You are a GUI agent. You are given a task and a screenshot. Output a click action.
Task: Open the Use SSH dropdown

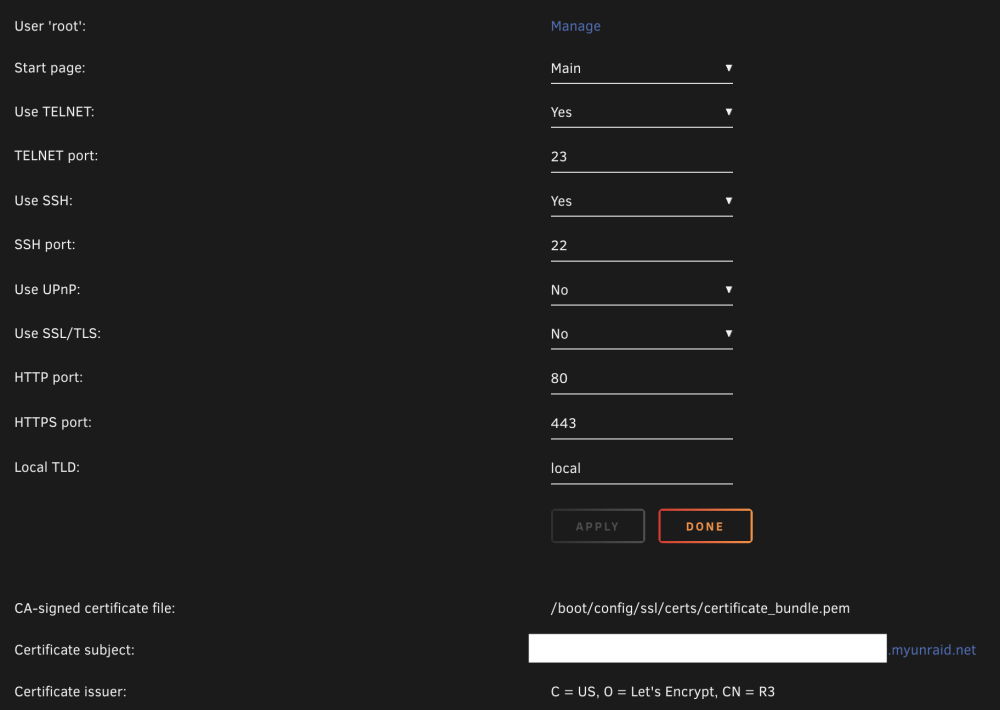pos(642,201)
